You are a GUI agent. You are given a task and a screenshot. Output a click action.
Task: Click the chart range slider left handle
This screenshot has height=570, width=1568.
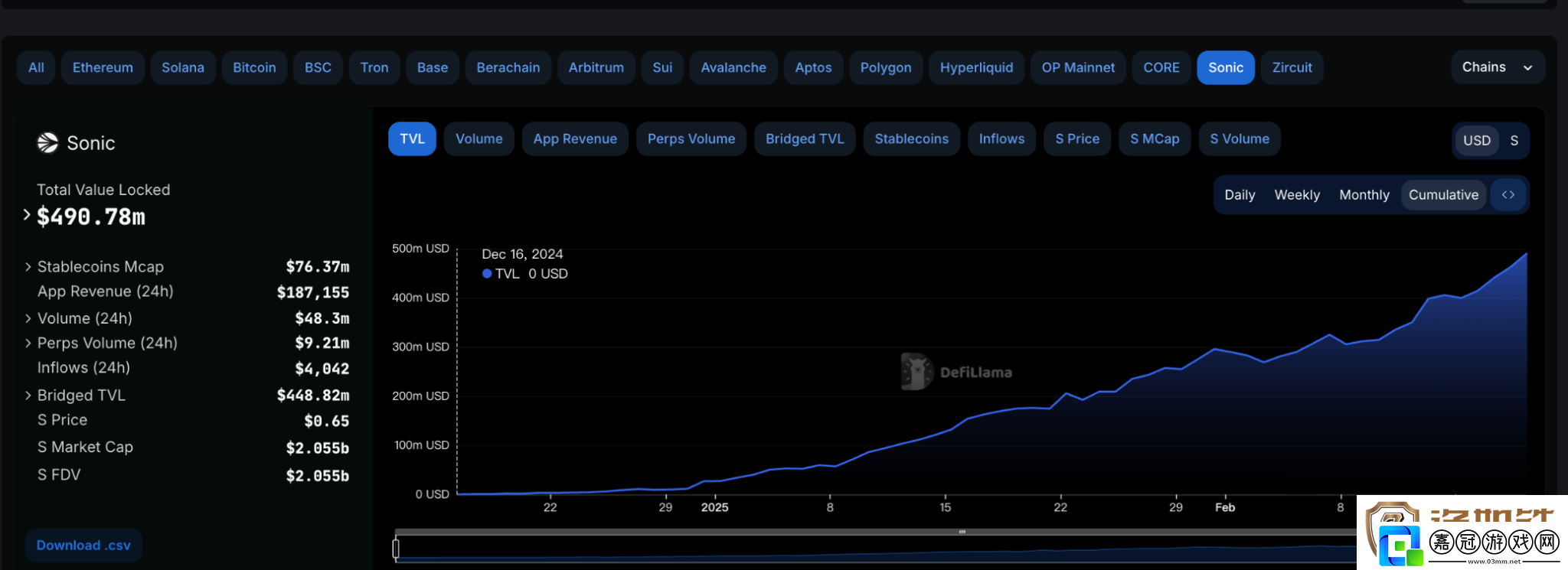coord(396,549)
